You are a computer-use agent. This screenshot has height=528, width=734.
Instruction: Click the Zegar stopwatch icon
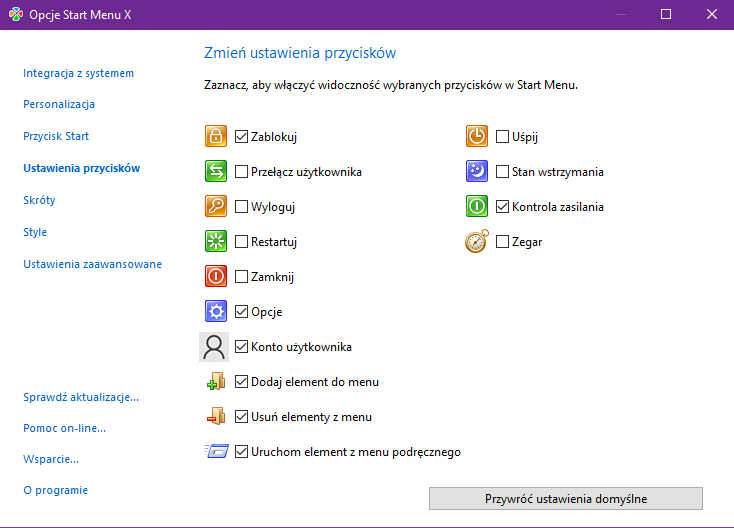tap(477, 242)
